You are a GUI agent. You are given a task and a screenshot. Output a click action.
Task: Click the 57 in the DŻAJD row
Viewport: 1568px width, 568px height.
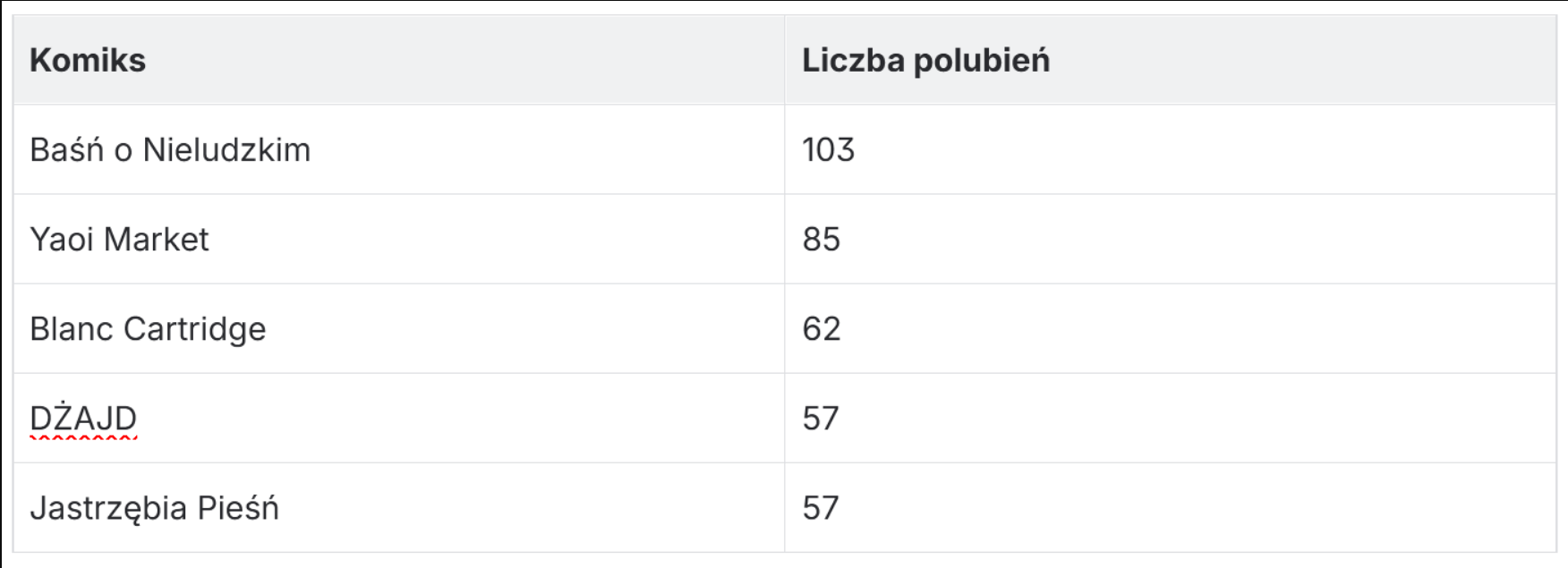pos(820,418)
